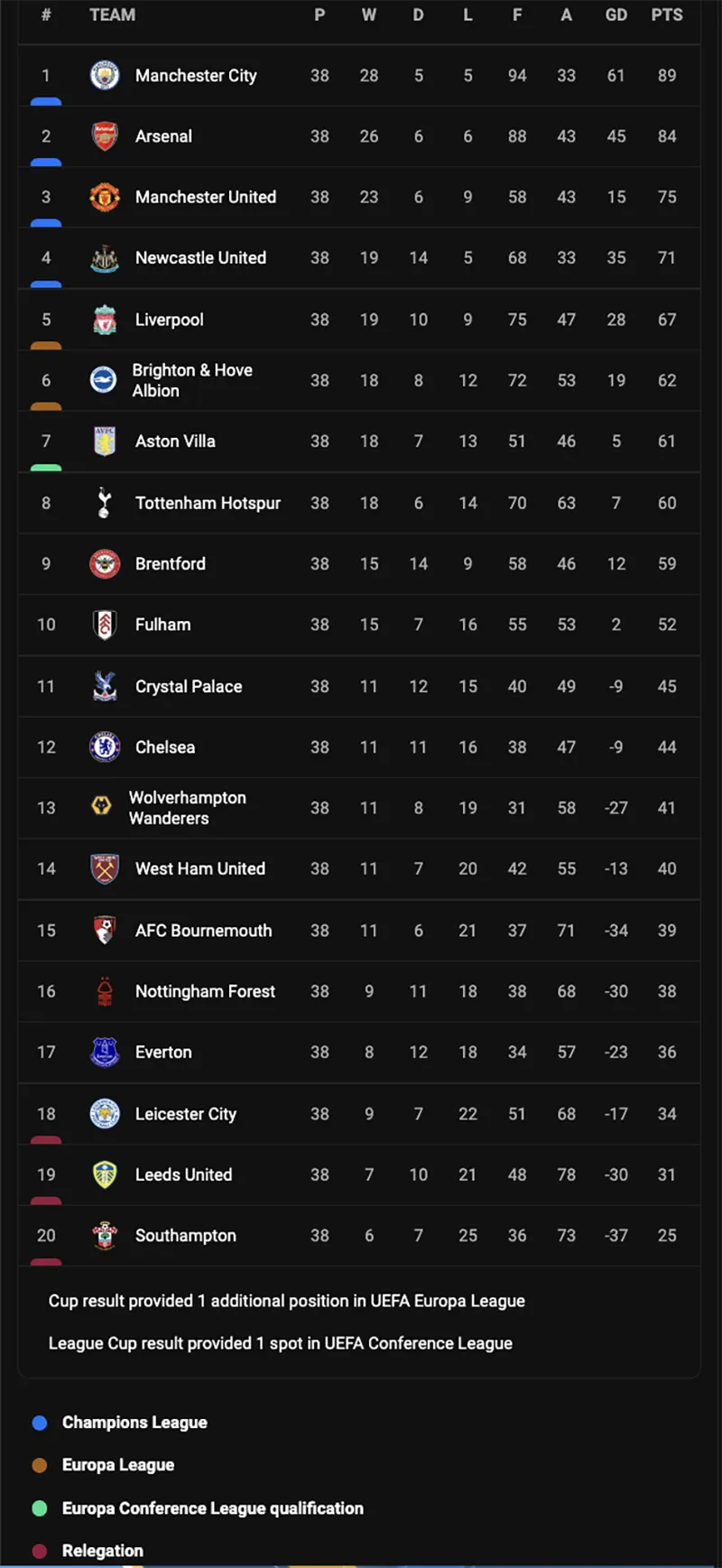Image resolution: width=722 pixels, height=1568 pixels.
Task: Click the TEAM column header
Action: (112, 15)
